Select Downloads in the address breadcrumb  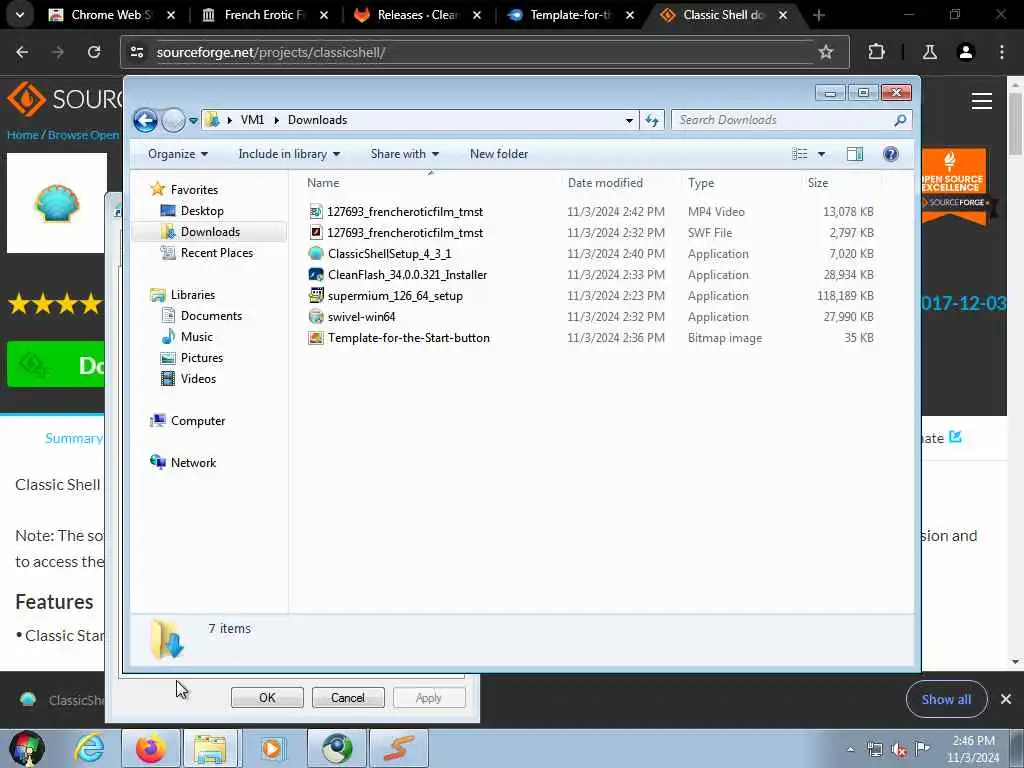(x=317, y=120)
